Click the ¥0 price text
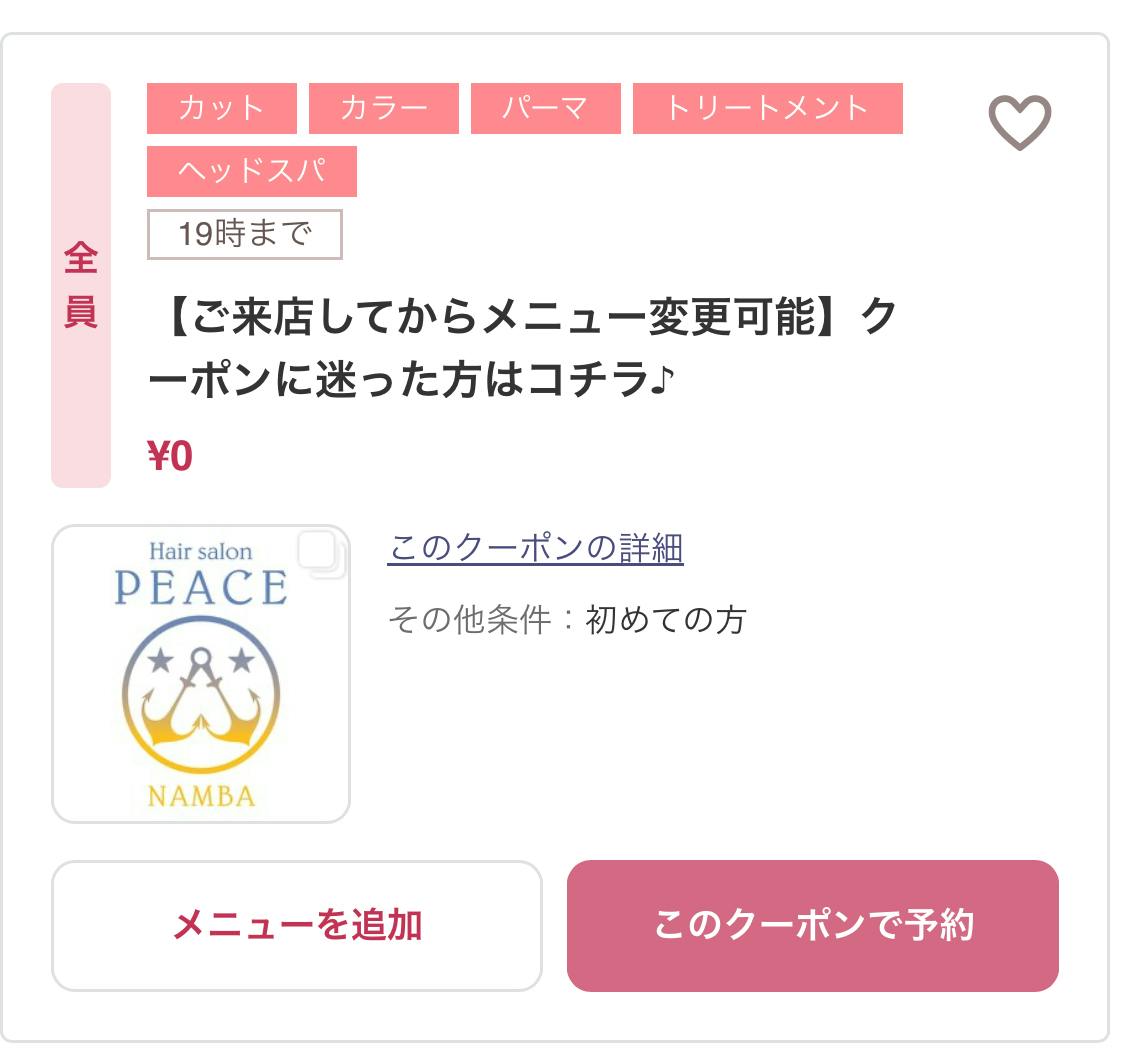 click(170, 457)
